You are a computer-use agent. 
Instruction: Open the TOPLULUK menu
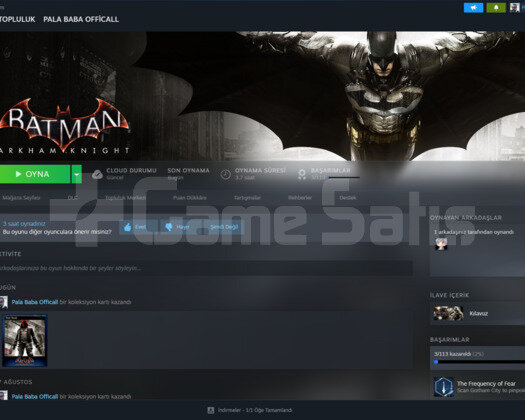pyautogui.click(x=17, y=19)
